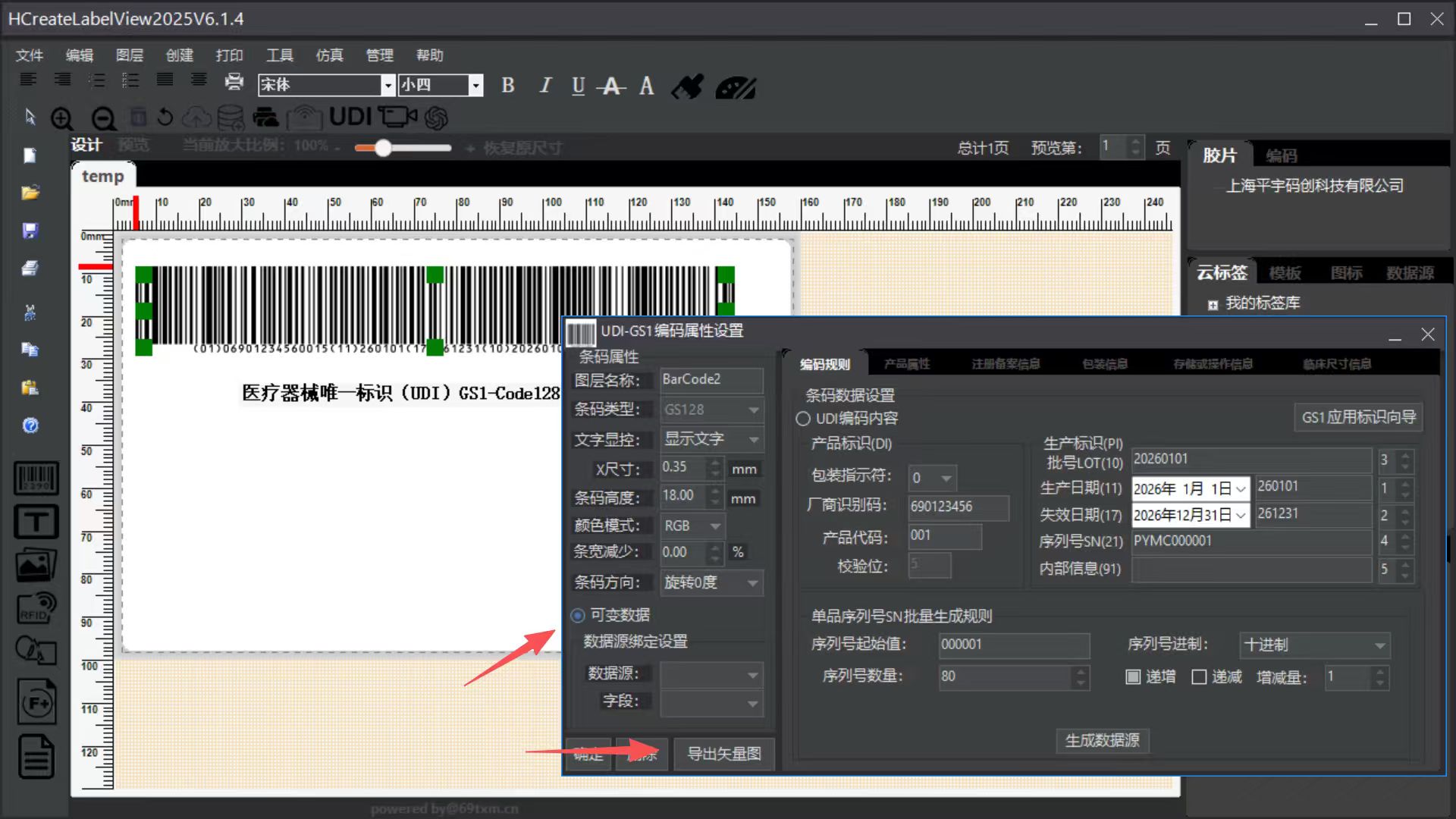This screenshot has width=1456, height=819.
Task: Toggle bold text formatting
Action: (x=508, y=86)
